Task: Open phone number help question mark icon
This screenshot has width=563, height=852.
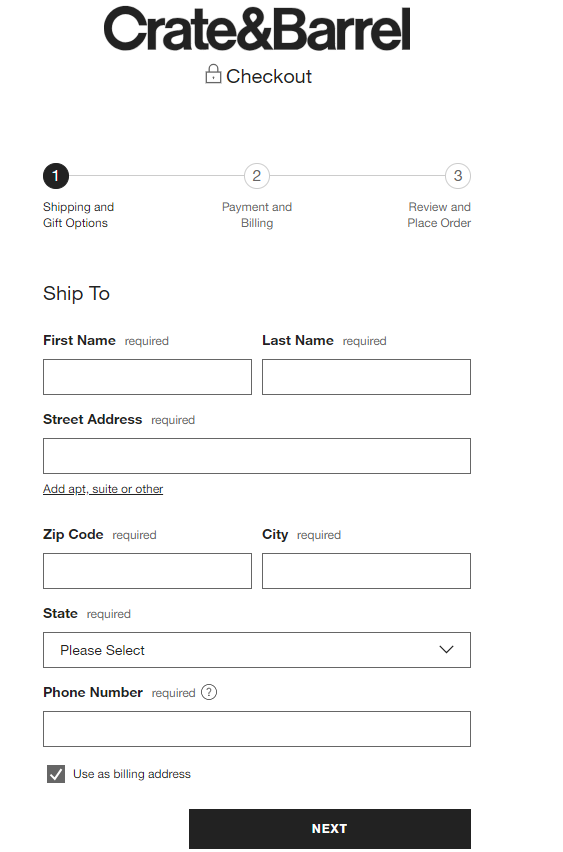Action: point(209,692)
